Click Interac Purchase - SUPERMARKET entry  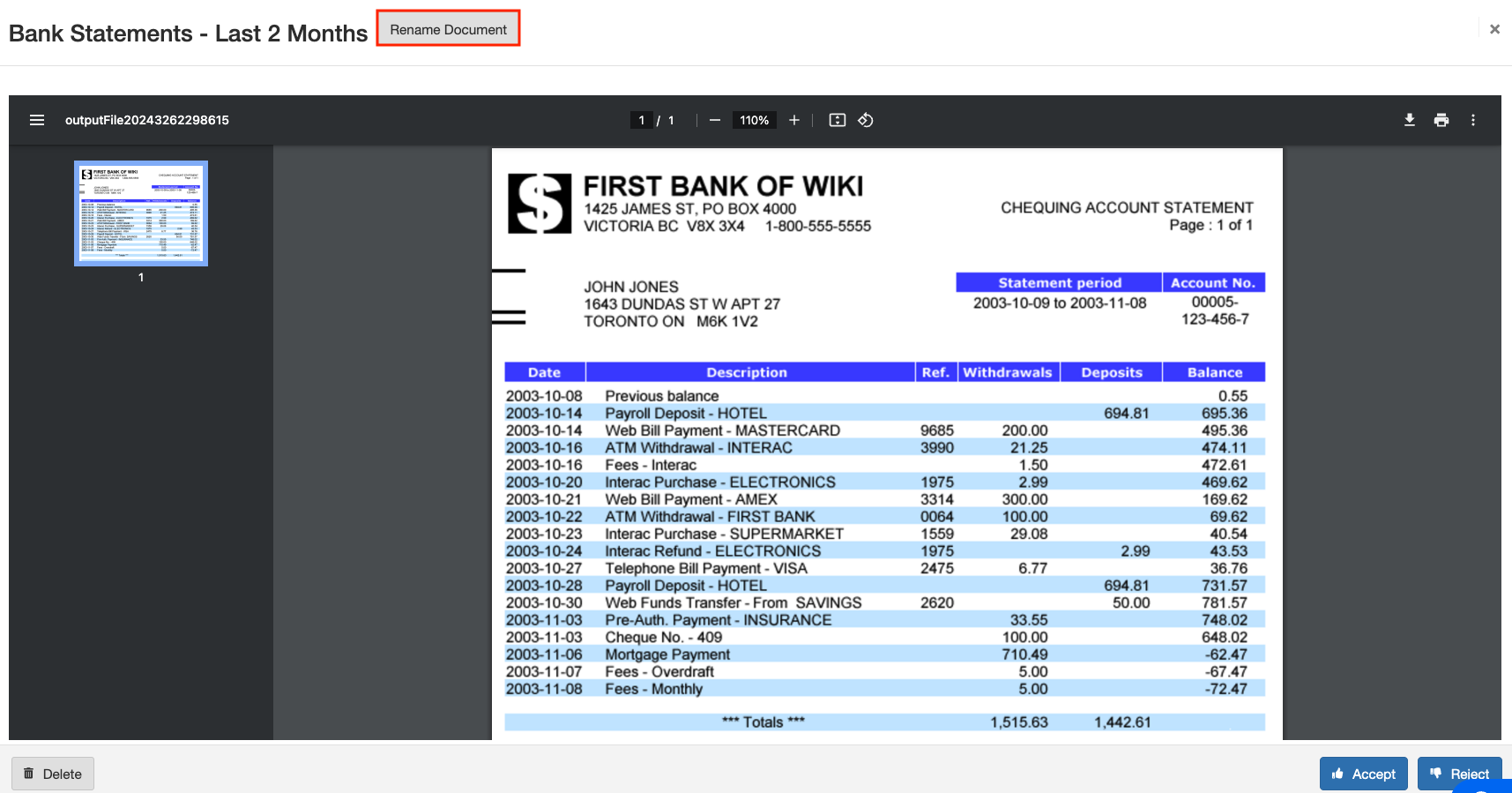pyautogui.click(x=724, y=534)
